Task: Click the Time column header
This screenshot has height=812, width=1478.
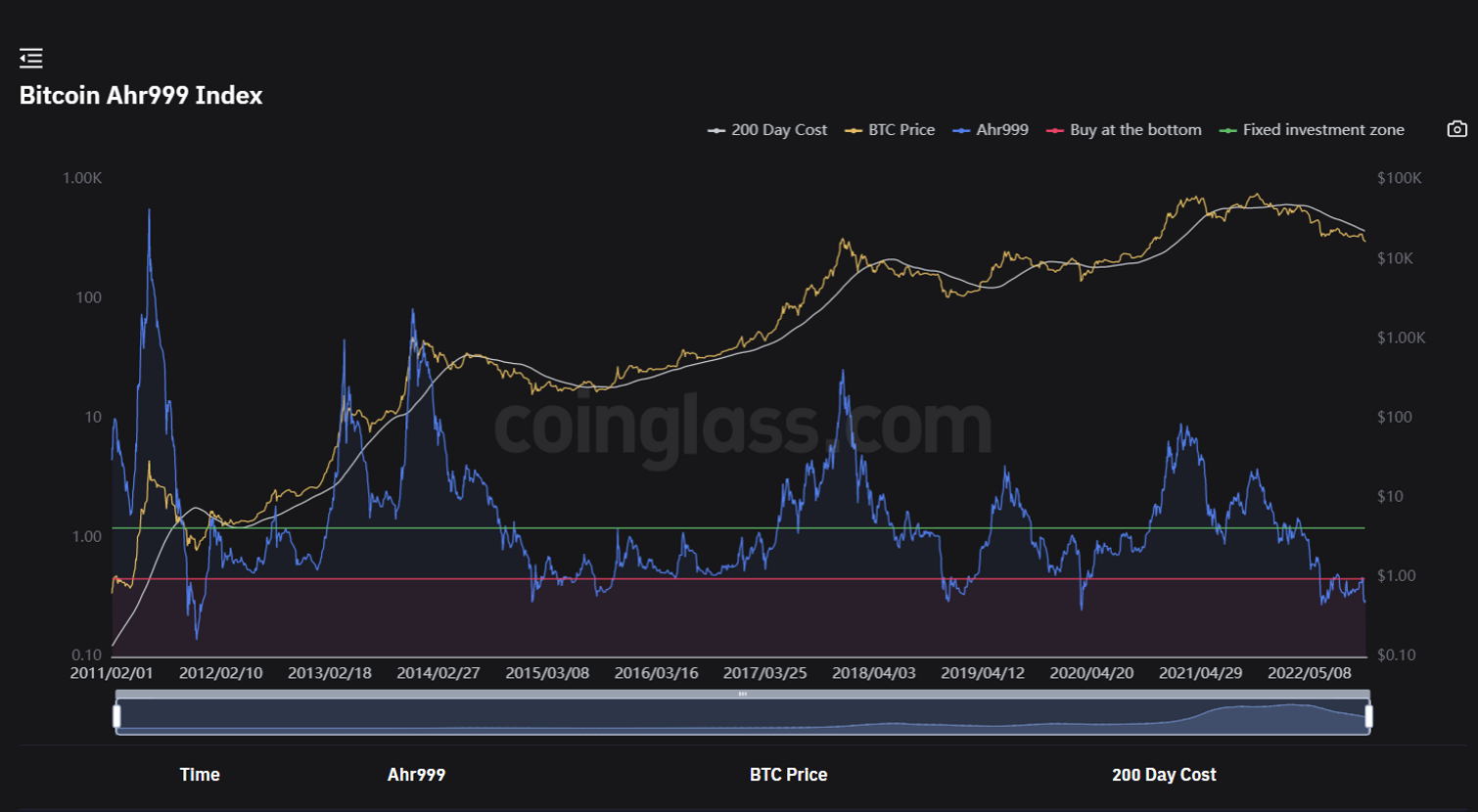Action: pyautogui.click(x=199, y=774)
